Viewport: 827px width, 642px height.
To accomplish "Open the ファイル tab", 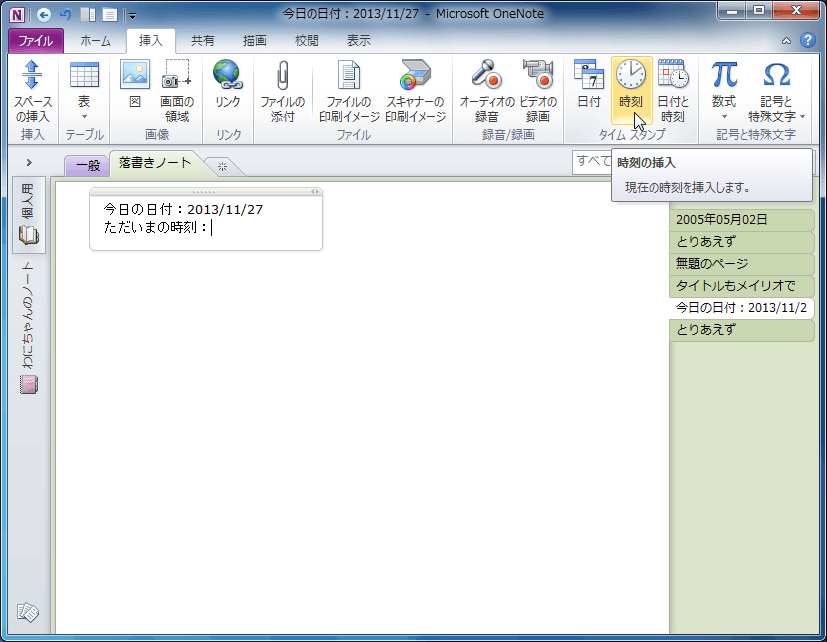I will [x=36, y=41].
